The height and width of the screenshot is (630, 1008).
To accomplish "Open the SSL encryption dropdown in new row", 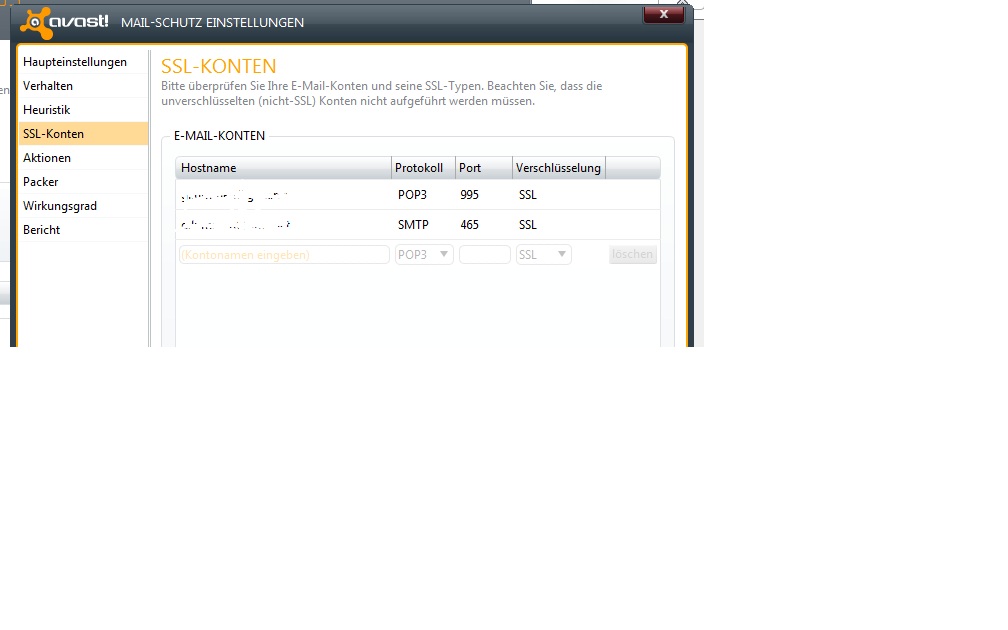I will (544, 255).
